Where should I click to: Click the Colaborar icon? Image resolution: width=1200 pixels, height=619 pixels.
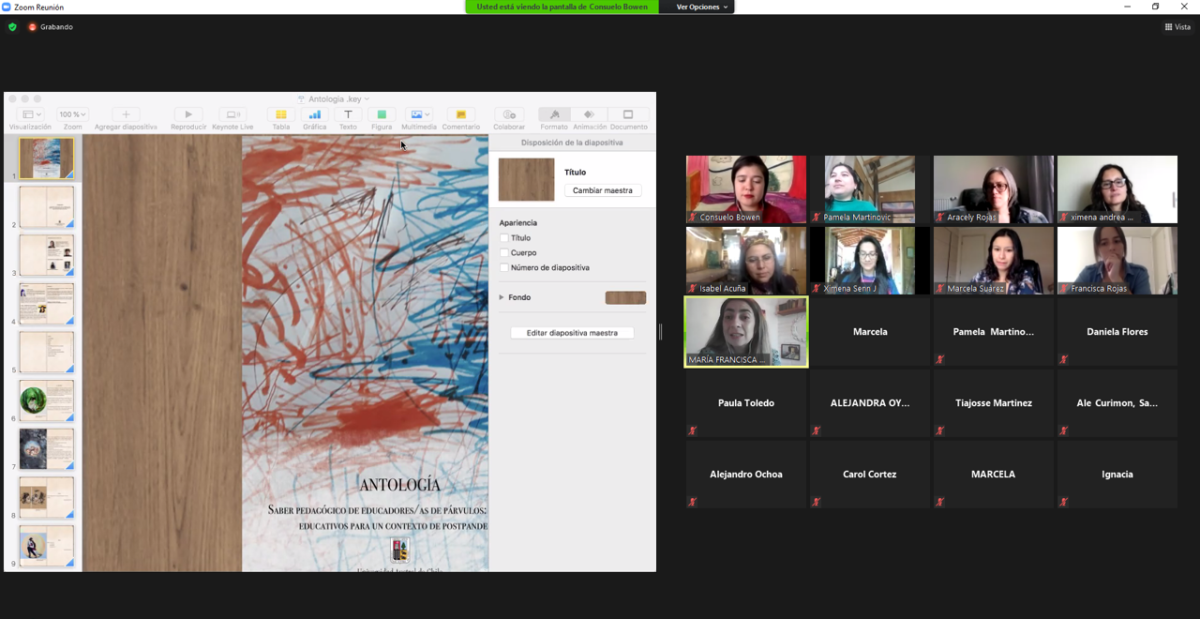509,115
